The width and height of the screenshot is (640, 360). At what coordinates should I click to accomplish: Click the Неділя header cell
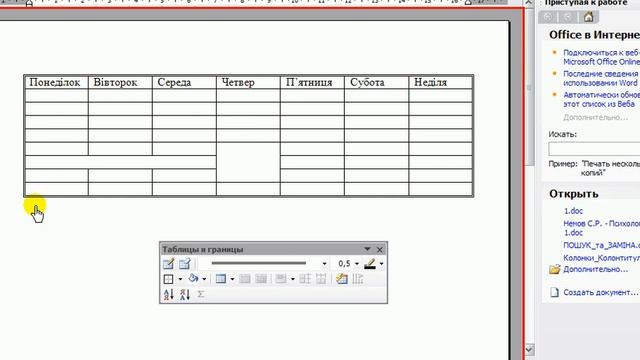coord(440,82)
